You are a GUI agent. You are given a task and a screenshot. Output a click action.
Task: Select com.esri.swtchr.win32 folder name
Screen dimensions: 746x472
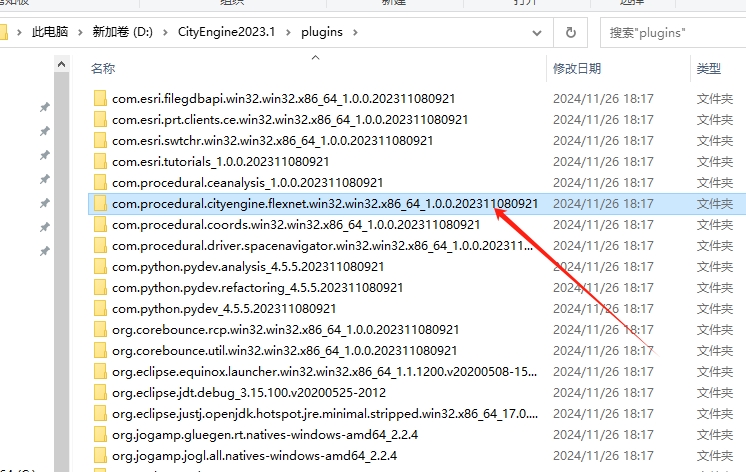(x=273, y=140)
